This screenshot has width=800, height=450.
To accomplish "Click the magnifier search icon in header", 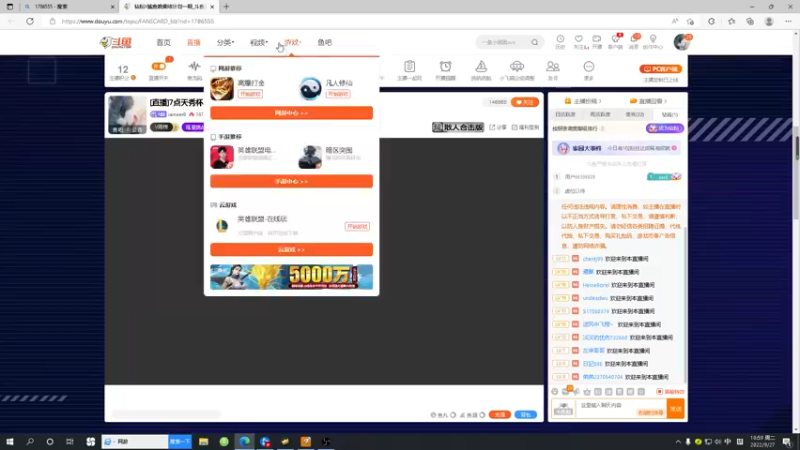I will pyautogui.click(x=534, y=42).
